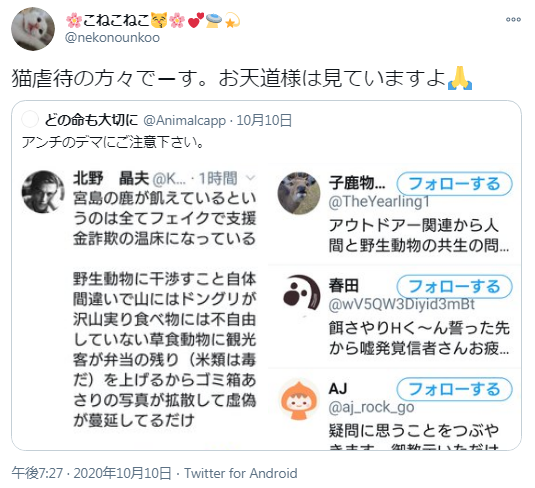
Task: Follow the 子鹿物 account
Action: (x=454, y=184)
